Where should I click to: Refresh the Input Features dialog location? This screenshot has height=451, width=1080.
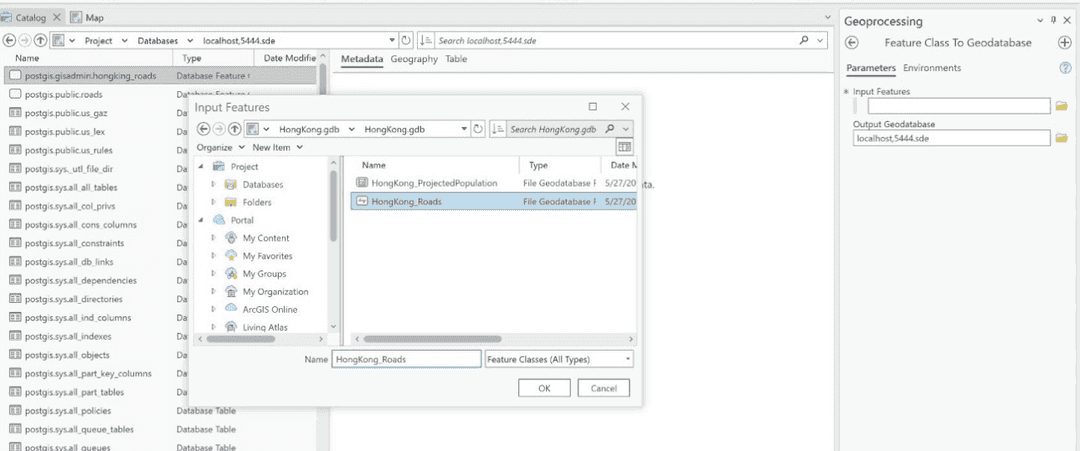478,129
